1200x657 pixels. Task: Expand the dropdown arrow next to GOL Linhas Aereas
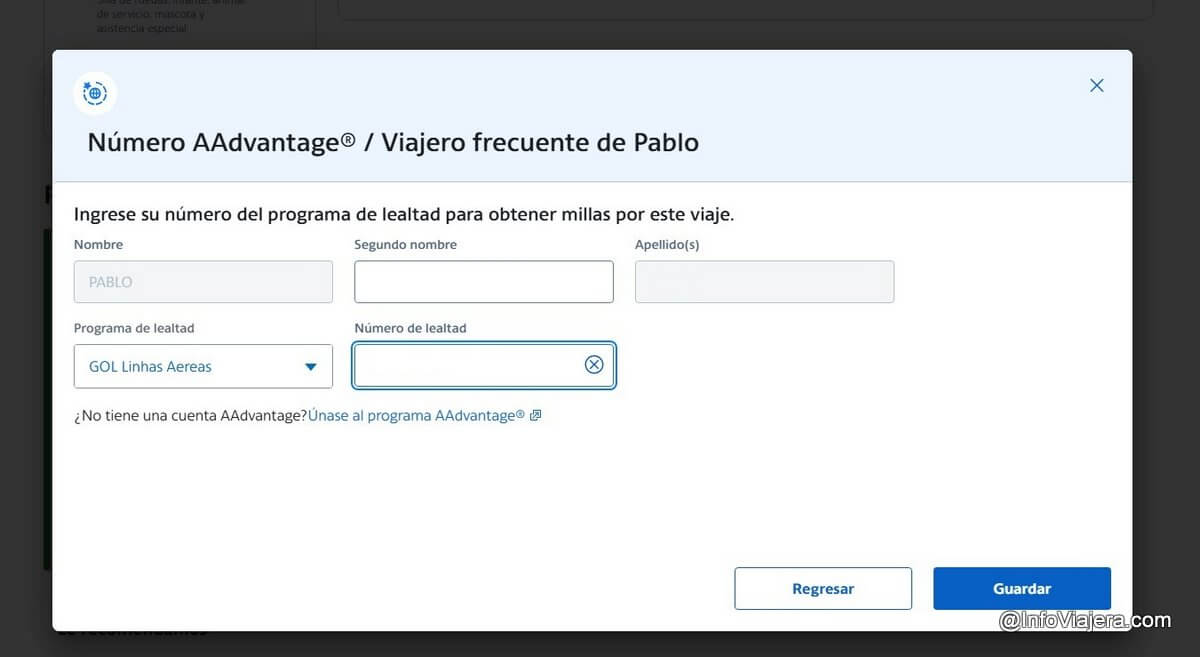pyautogui.click(x=311, y=367)
